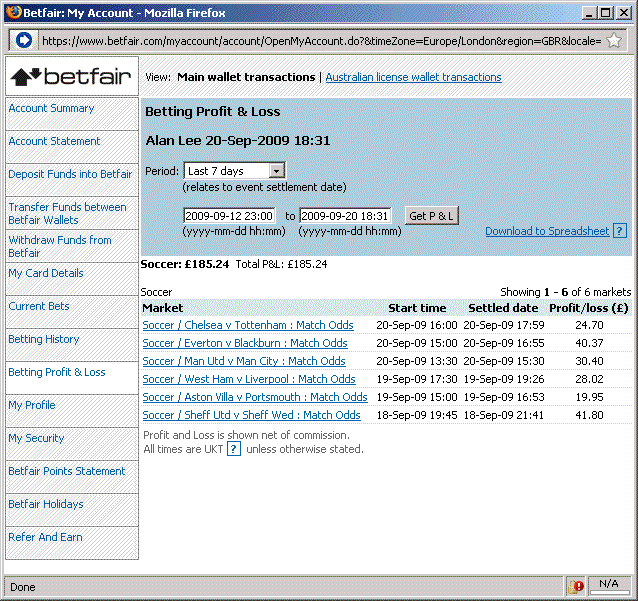Screen dimensions: 638x601
Task: Click profit value 40.37
Action: pyautogui.click(x=589, y=343)
